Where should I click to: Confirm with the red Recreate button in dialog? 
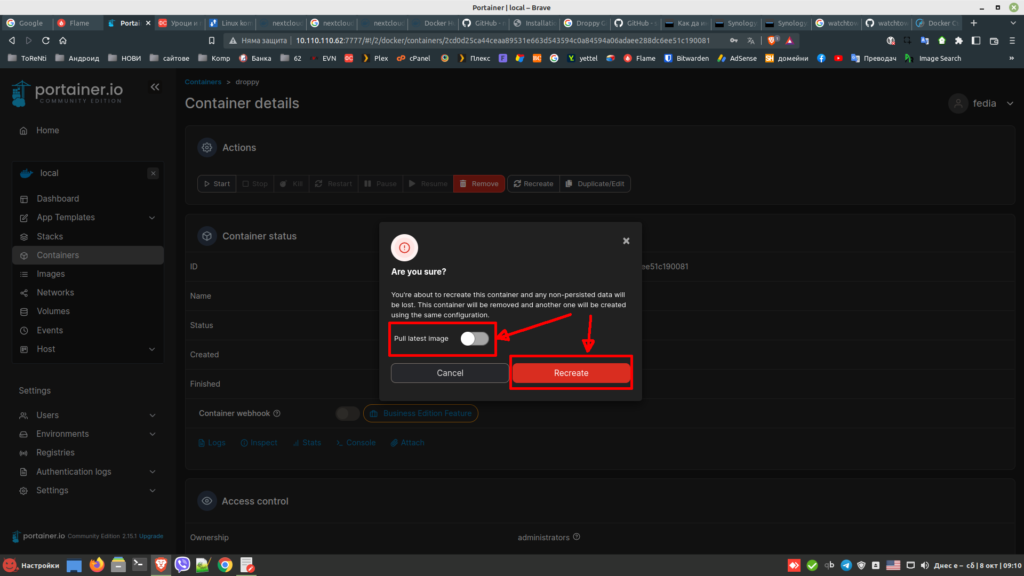coord(571,373)
